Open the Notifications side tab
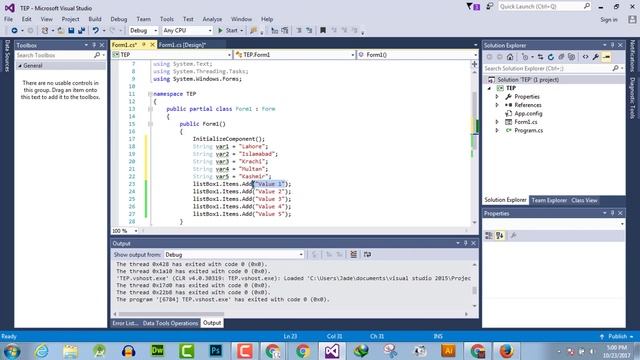The image size is (640, 360). coord(633,56)
